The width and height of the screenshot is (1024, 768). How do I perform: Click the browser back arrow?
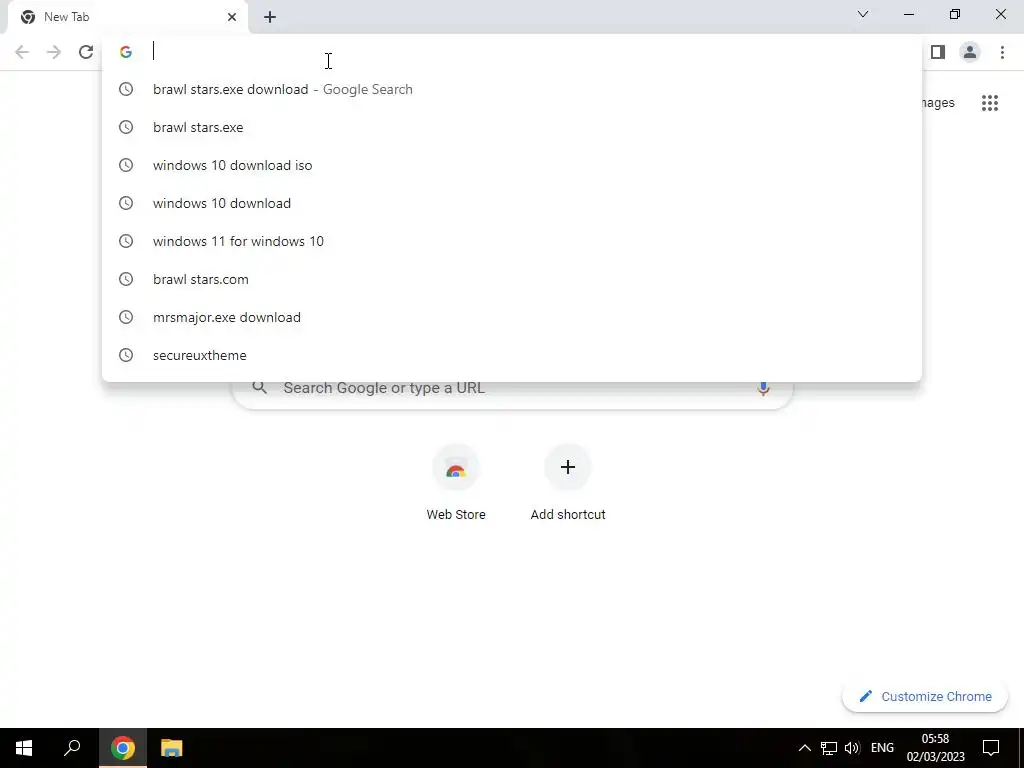coord(22,52)
